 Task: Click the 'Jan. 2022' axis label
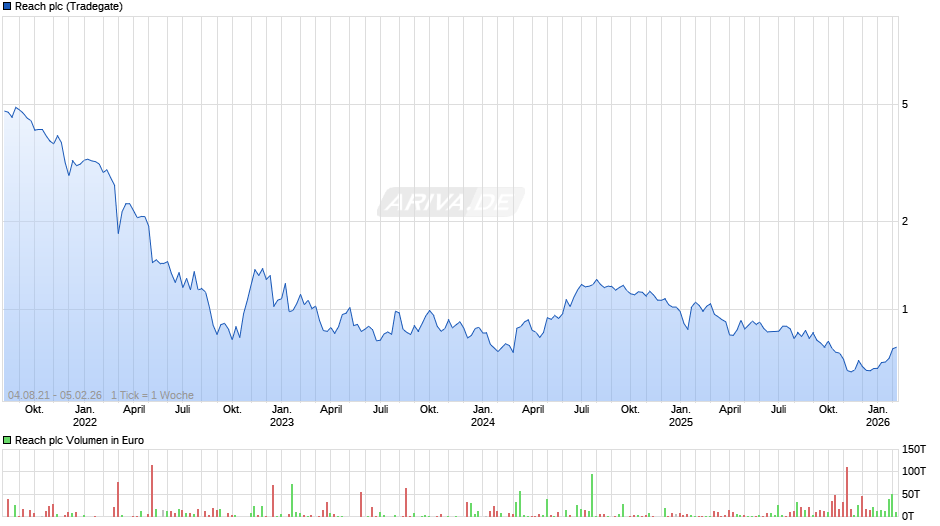(x=85, y=416)
